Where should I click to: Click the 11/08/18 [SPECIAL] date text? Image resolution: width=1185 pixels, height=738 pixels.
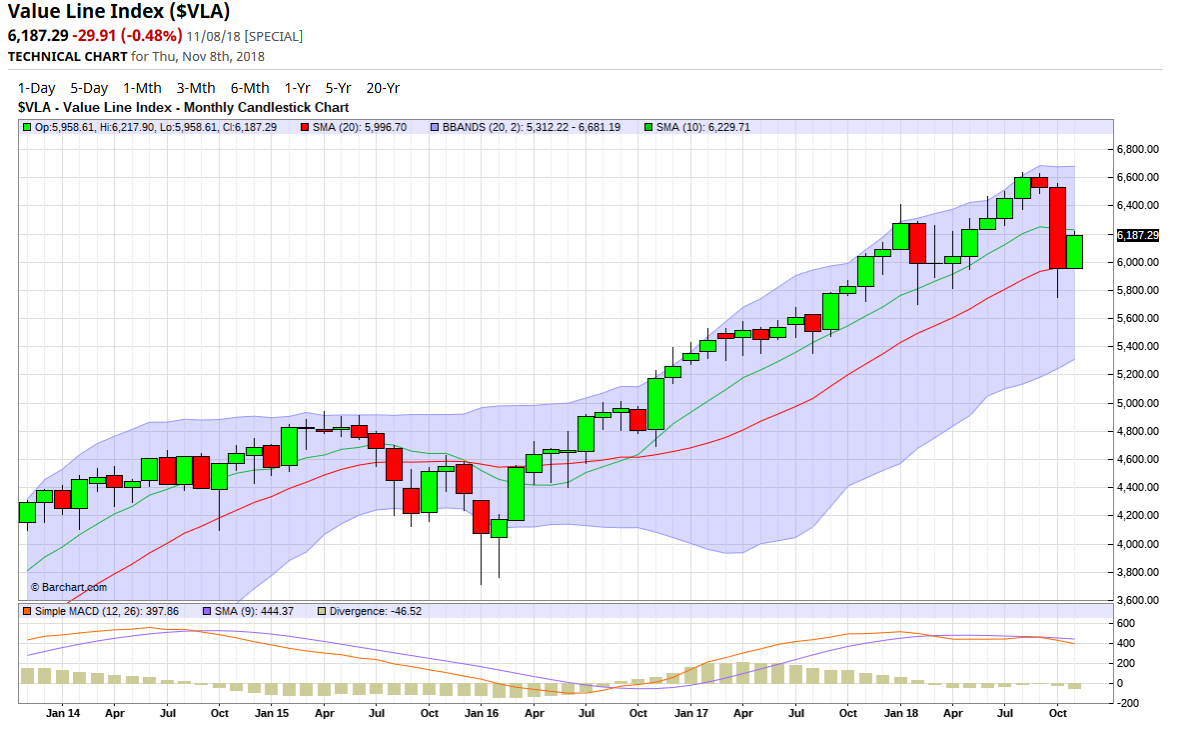coord(245,36)
